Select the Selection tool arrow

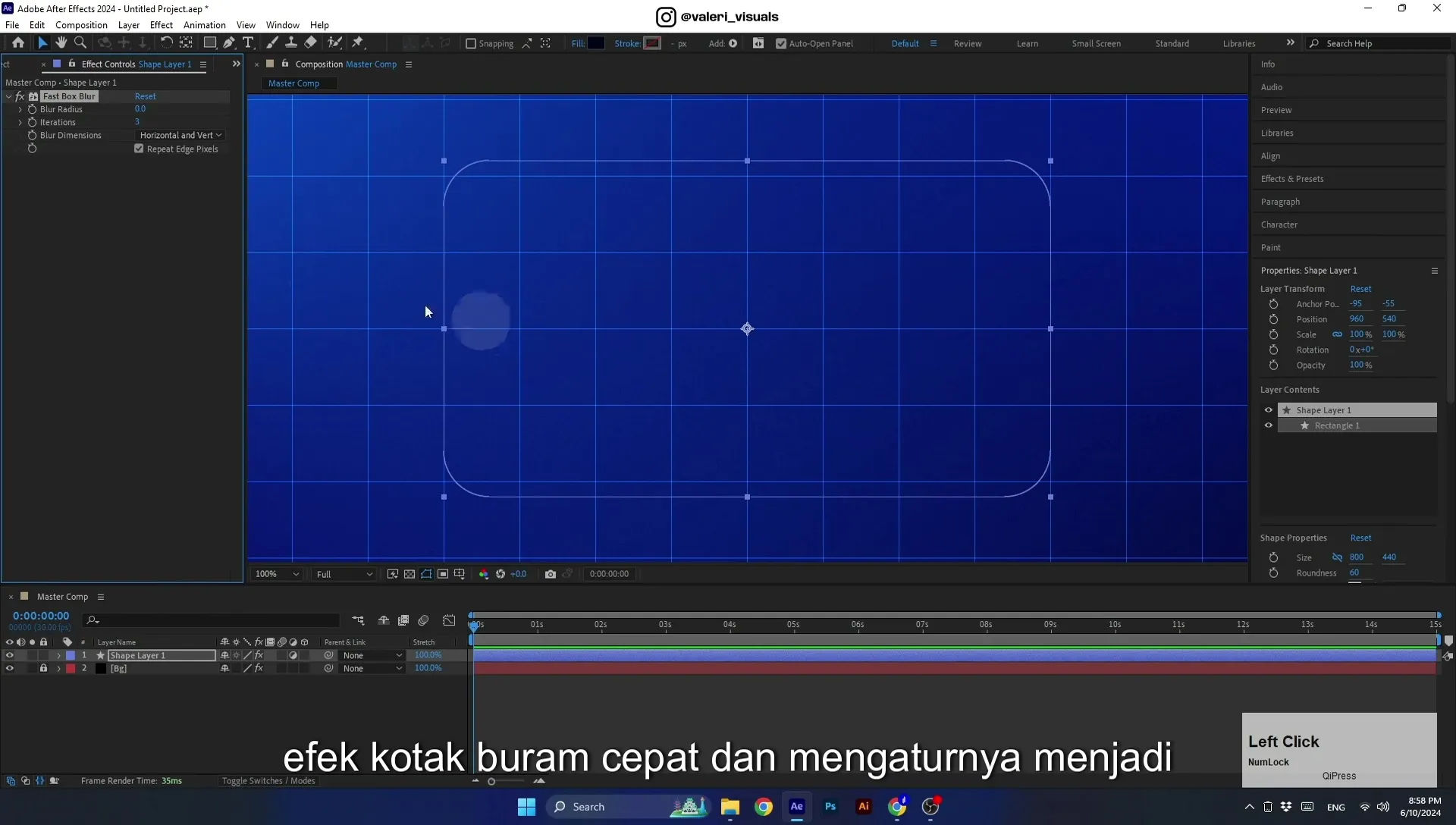[42, 43]
